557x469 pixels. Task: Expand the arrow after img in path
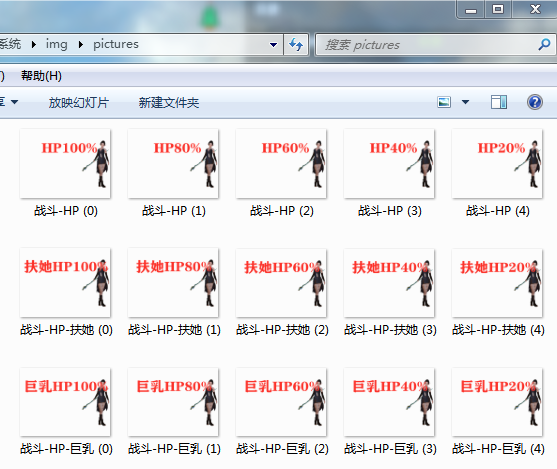click(81, 45)
